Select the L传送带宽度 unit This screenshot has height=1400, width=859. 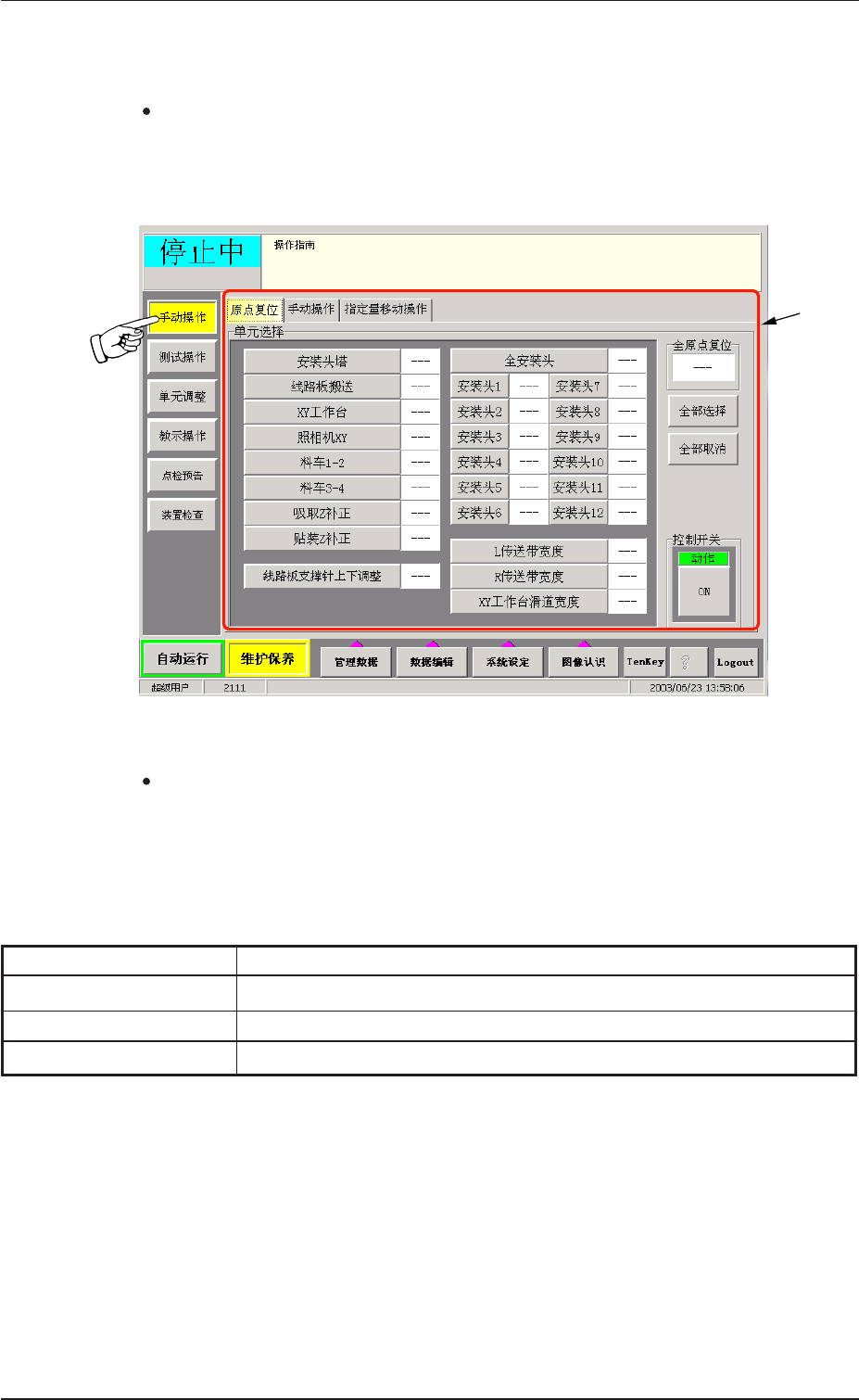coord(529,551)
